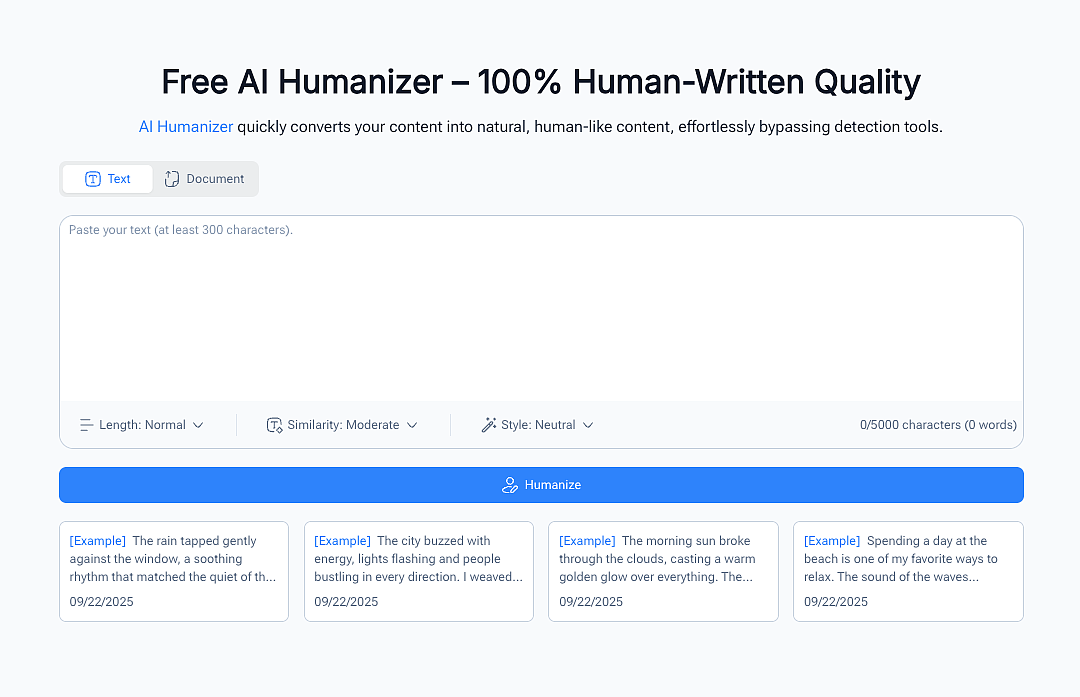Choose the city buzzed with energy example

coord(419,571)
